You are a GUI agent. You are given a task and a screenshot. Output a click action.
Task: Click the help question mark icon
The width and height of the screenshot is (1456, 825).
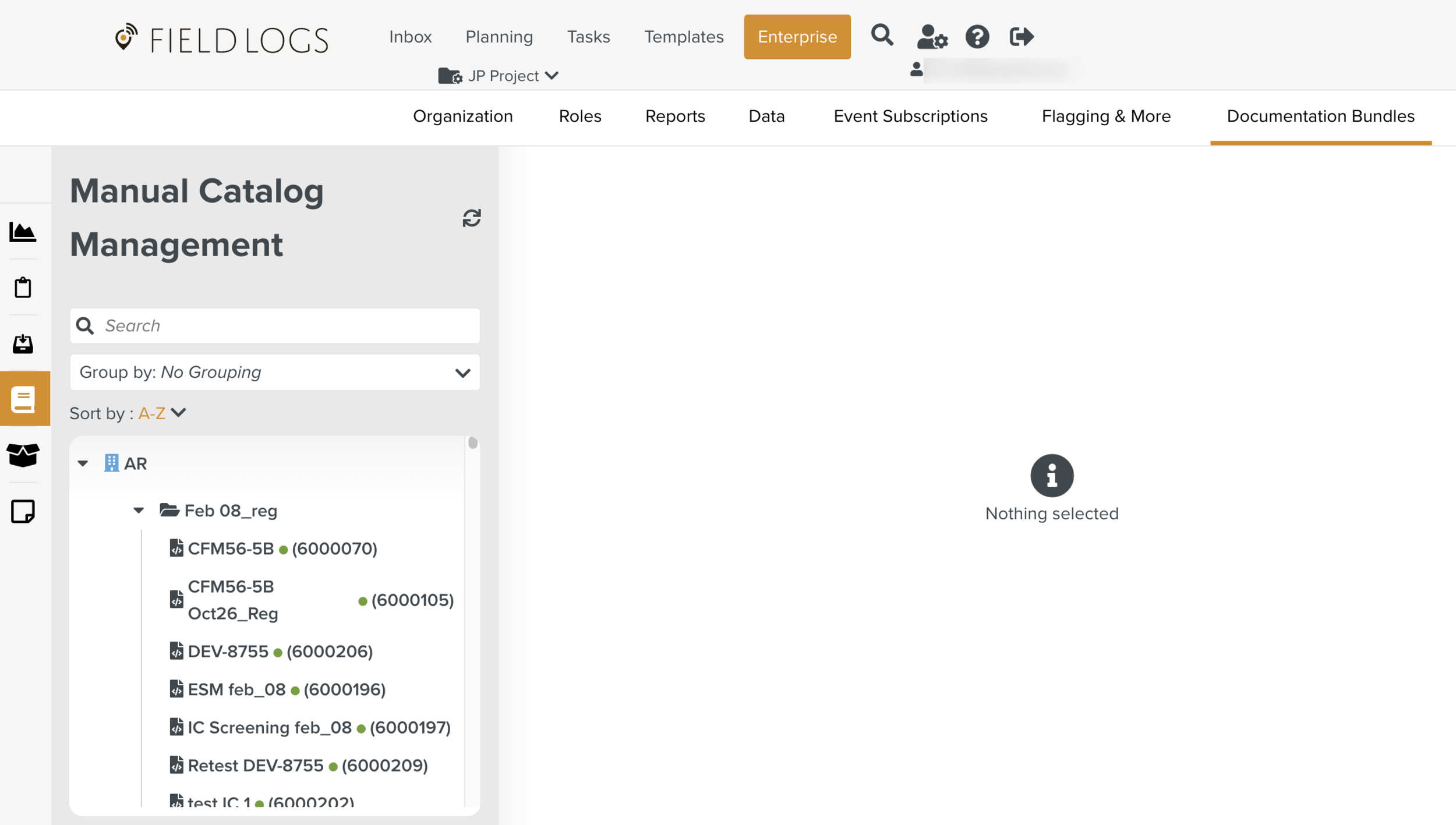coord(977,37)
